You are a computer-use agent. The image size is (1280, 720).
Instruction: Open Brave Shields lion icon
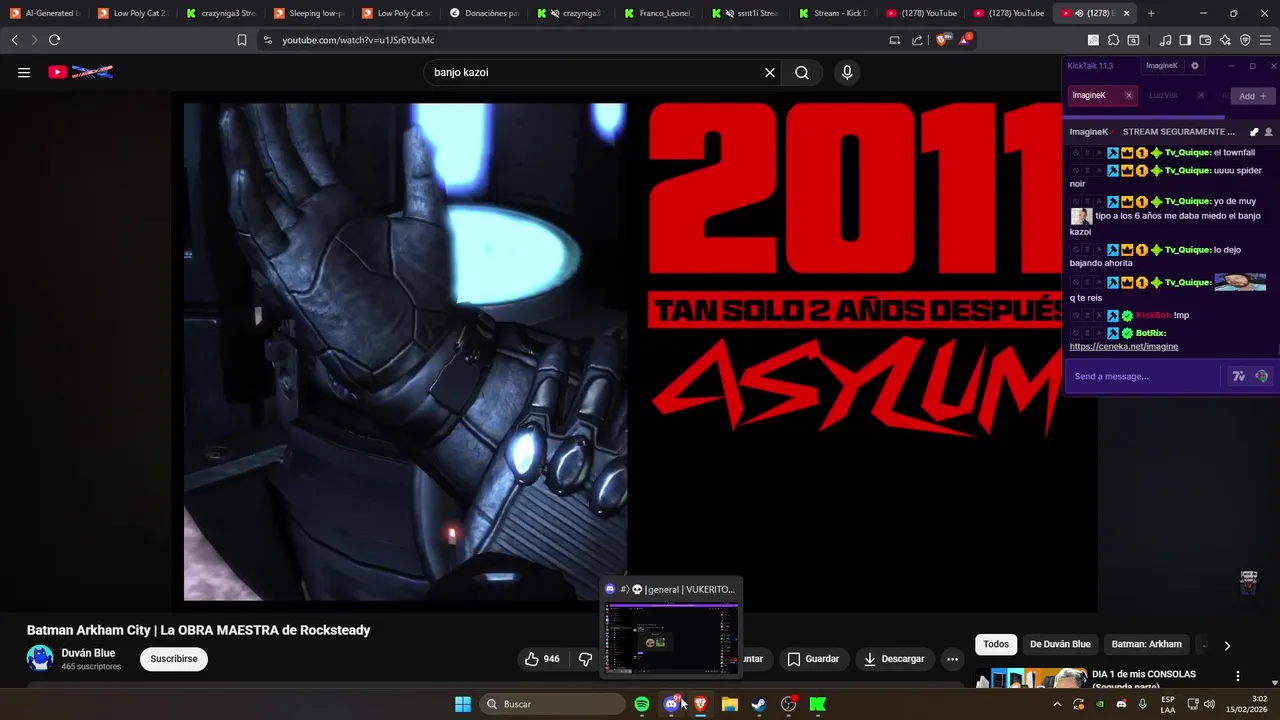click(x=943, y=40)
